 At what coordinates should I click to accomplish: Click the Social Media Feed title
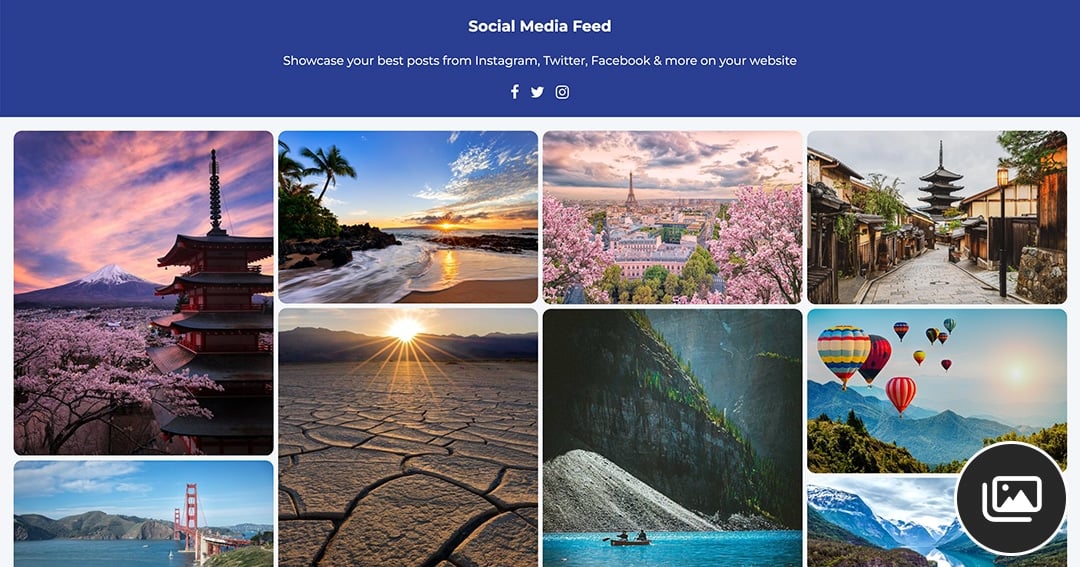tap(539, 26)
